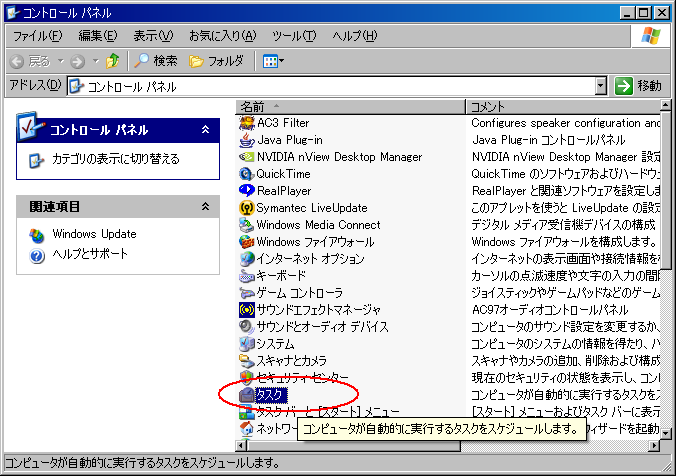Open the forward button history dropdown
The image size is (676, 476).
(96, 61)
